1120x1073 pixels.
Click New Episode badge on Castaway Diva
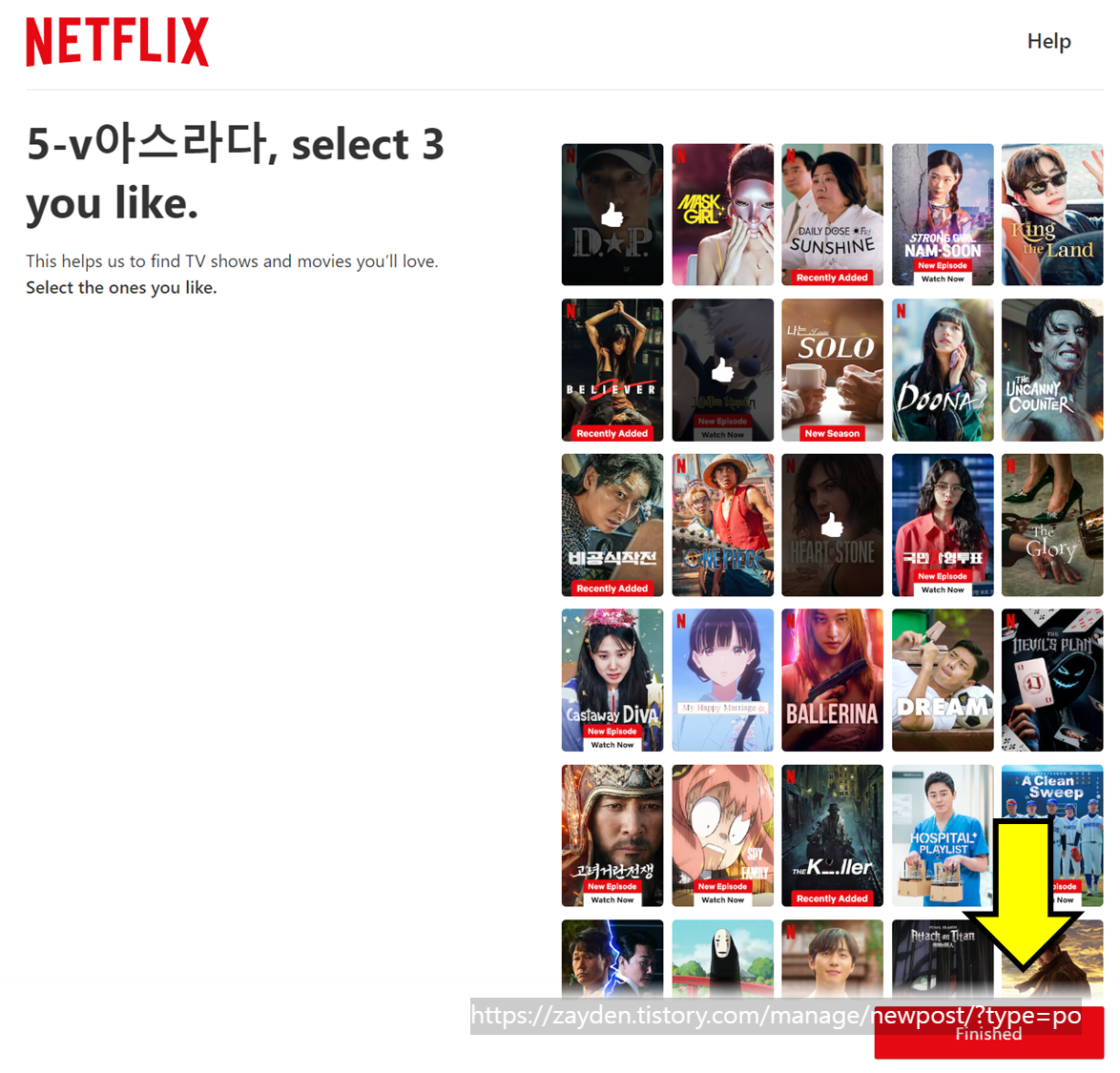pos(612,731)
